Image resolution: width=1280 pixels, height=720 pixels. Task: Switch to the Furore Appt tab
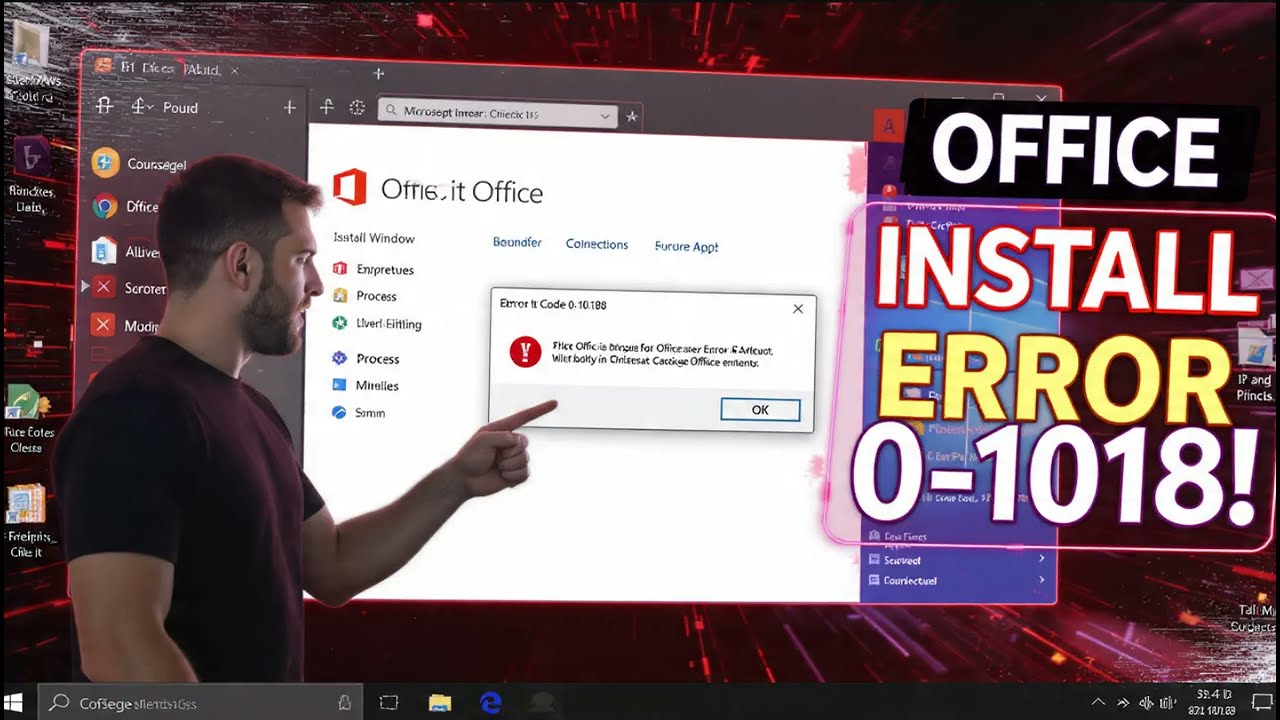686,246
